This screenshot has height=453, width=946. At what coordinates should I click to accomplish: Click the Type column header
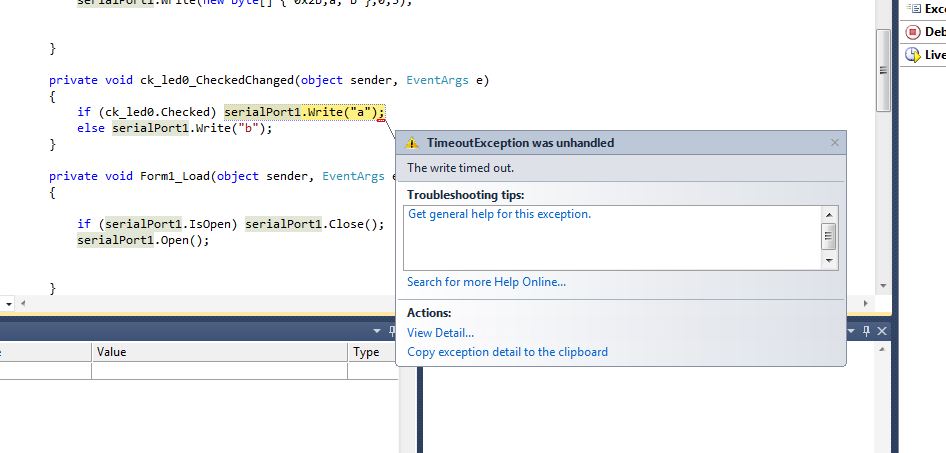coord(373,352)
